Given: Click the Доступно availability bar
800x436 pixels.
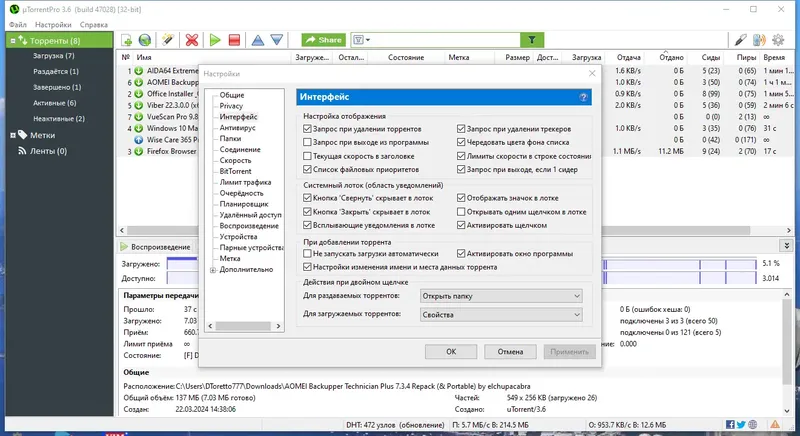Looking at the screenshot, I should (x=462, y=278).
